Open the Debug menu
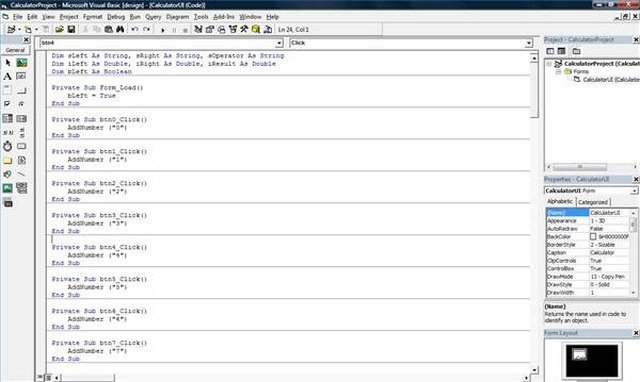This screenshot has height=382, width=640. (x=116, y=17)
